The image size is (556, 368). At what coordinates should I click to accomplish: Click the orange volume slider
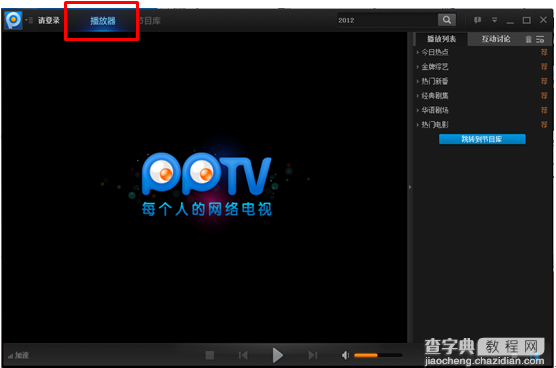[378, 355]
